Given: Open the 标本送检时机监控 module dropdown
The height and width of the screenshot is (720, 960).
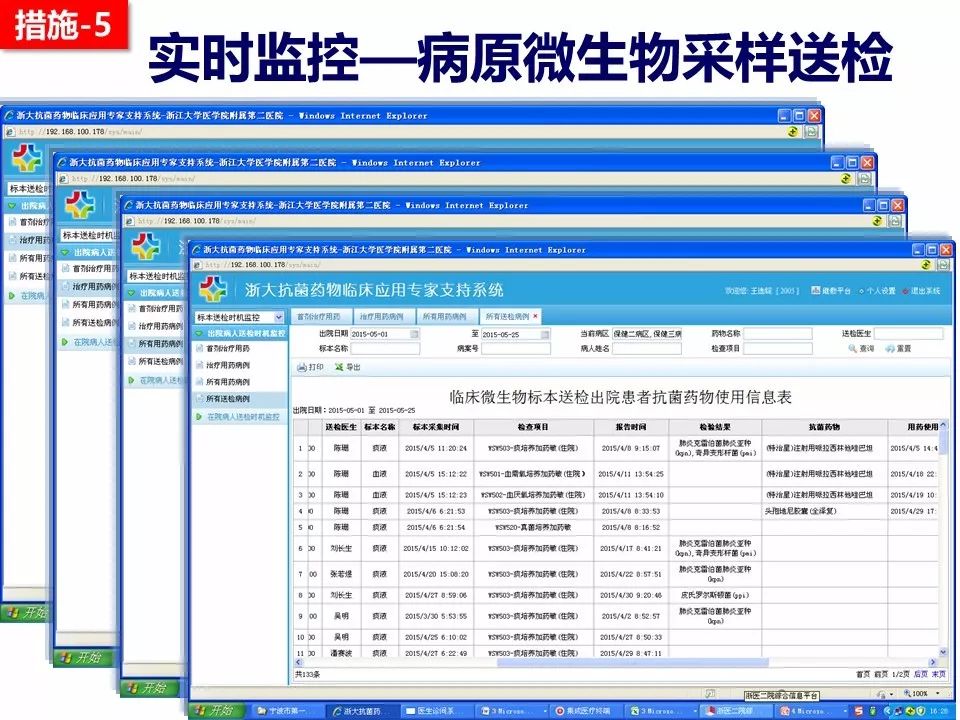Looking at the screenshot, I should pyautogui.click(x=279, y=317).
